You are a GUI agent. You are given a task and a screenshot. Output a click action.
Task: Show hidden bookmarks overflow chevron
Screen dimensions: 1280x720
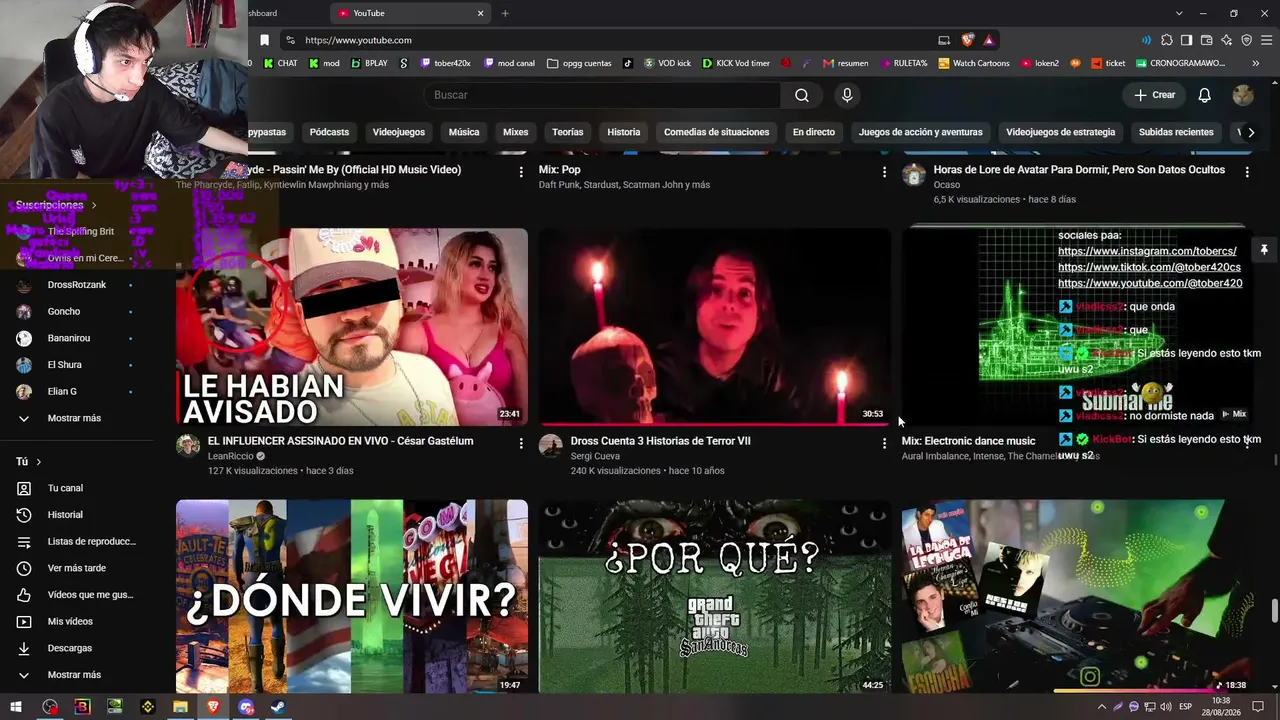(1255, 63)
